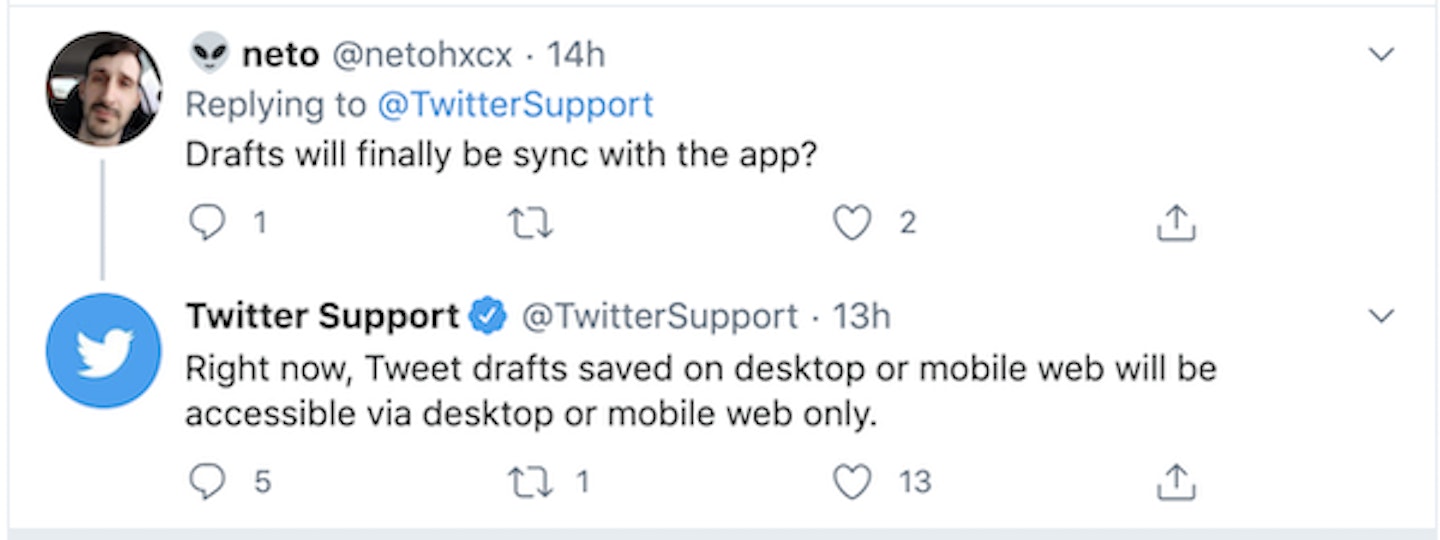The height and width of the screenshot is (540, 1440).
Task: Share the Twitter Support tweet
Action: (x=1176, y=483)
